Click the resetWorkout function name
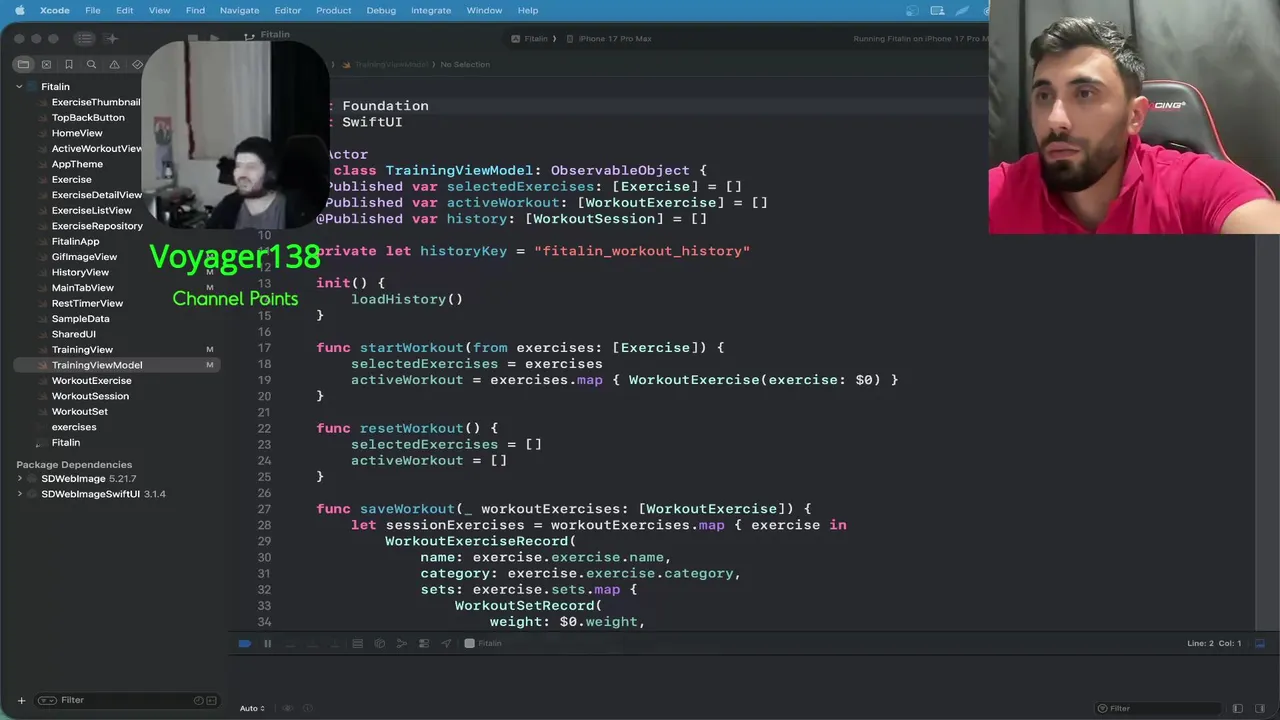This screenshot has height=720, width=1280. tap(411, 428)
